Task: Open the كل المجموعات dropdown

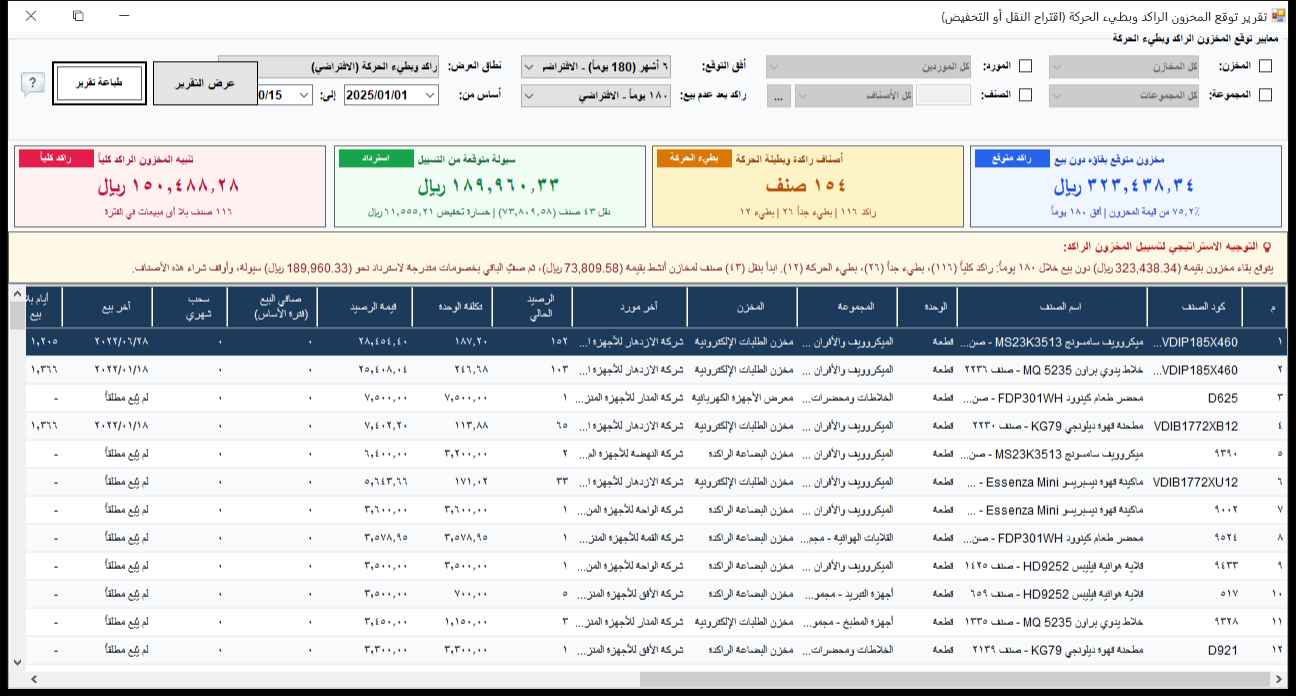Action: [x=1126, y=96]
